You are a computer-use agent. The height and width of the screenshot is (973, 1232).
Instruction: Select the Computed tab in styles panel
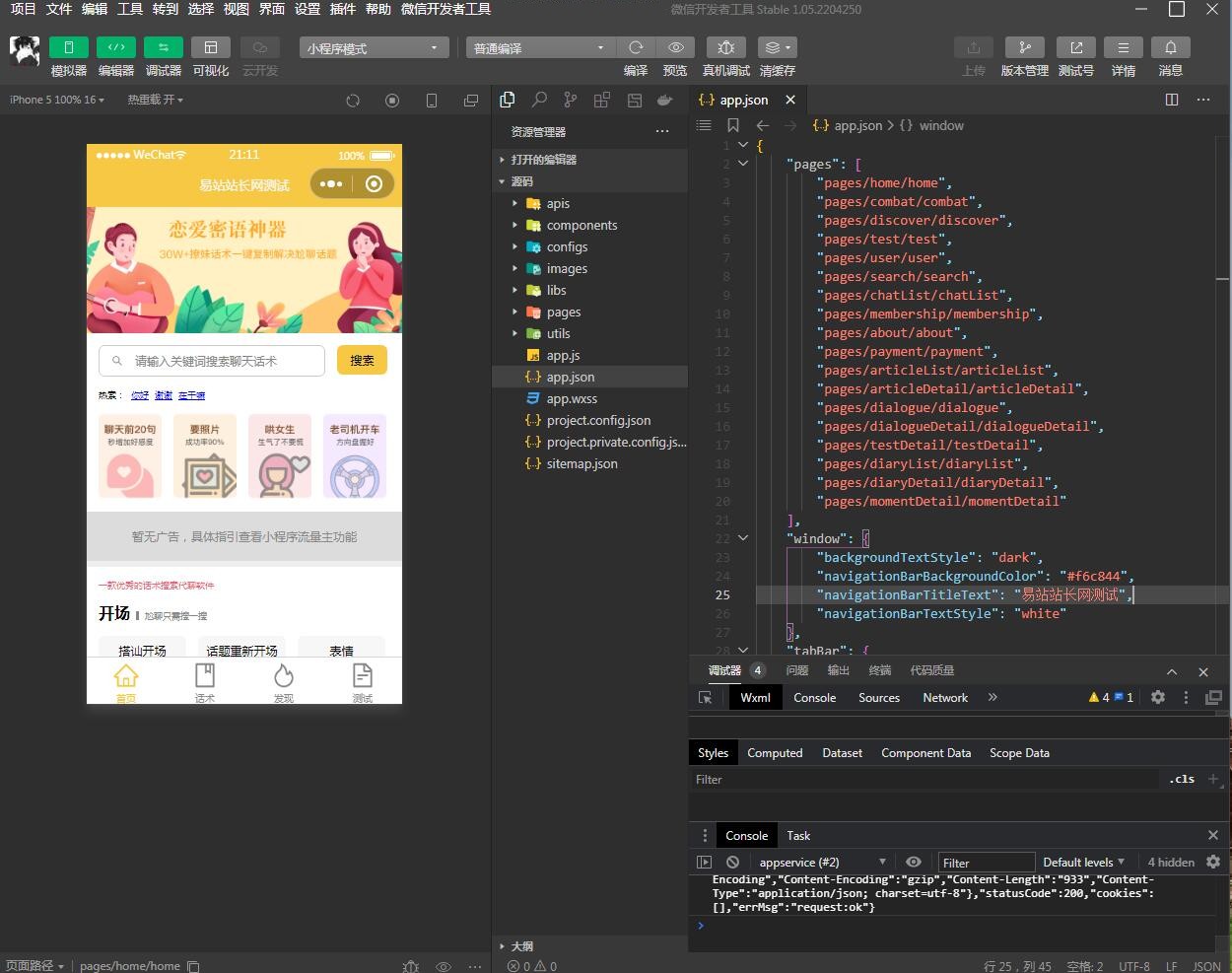pos(775,752)
